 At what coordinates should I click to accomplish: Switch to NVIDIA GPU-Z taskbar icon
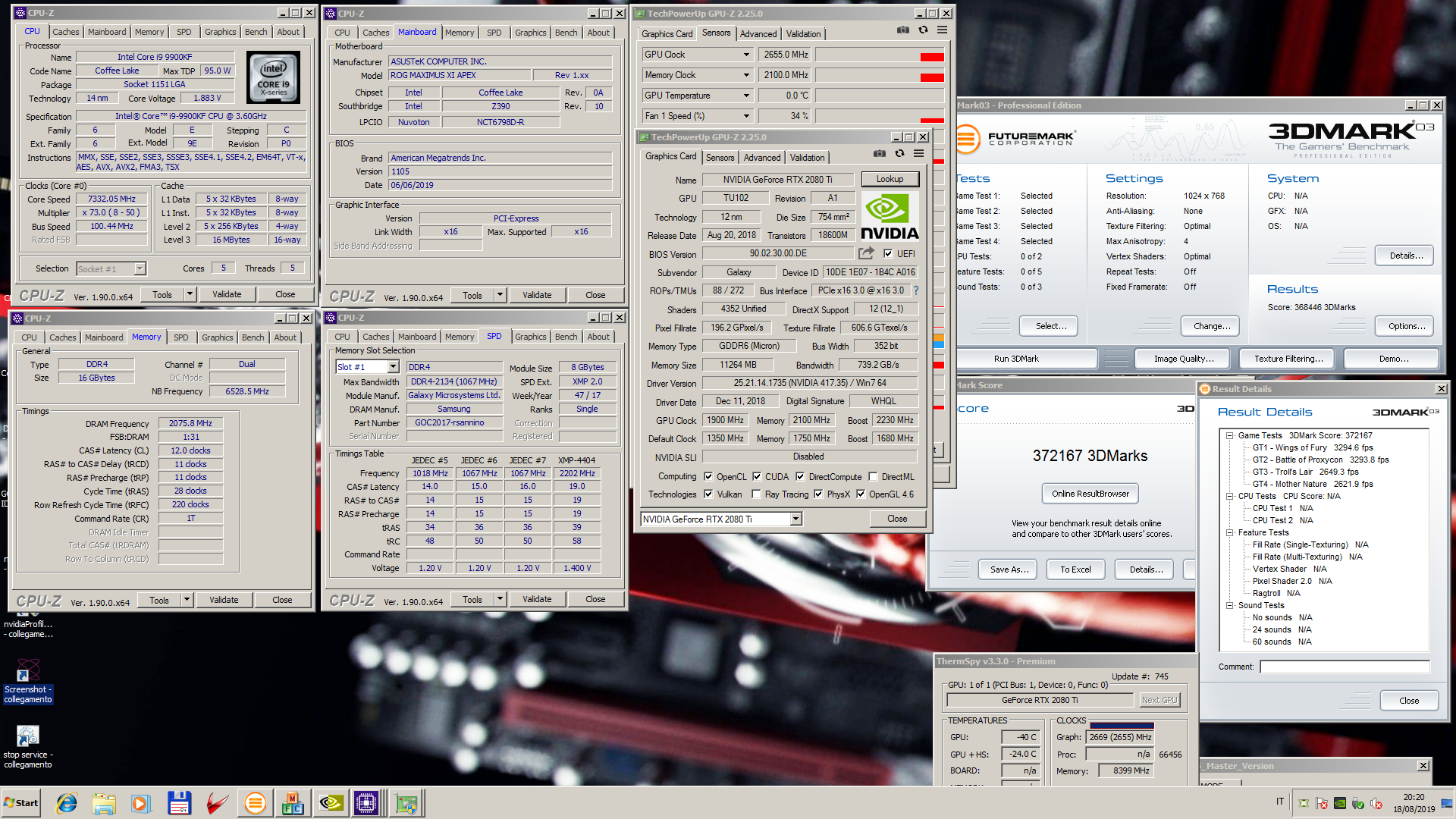[x=331, y=803]
